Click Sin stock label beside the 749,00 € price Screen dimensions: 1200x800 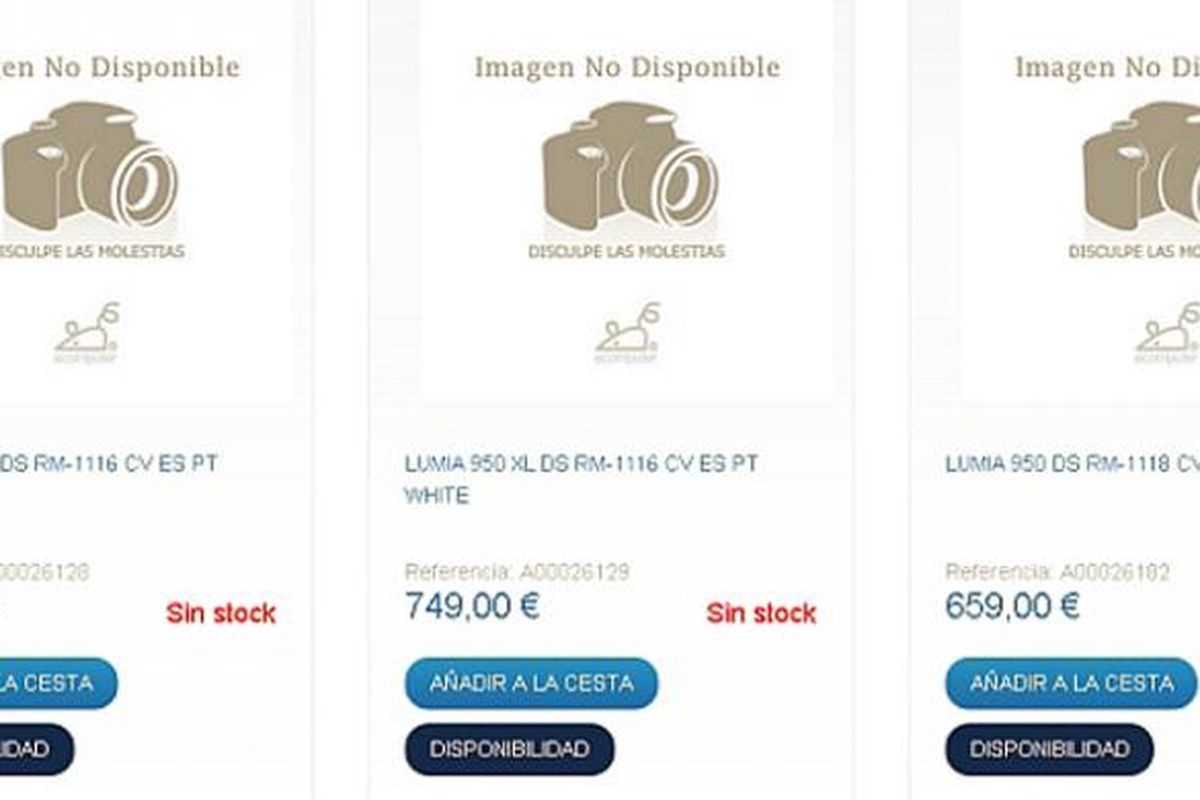point(761,613)
